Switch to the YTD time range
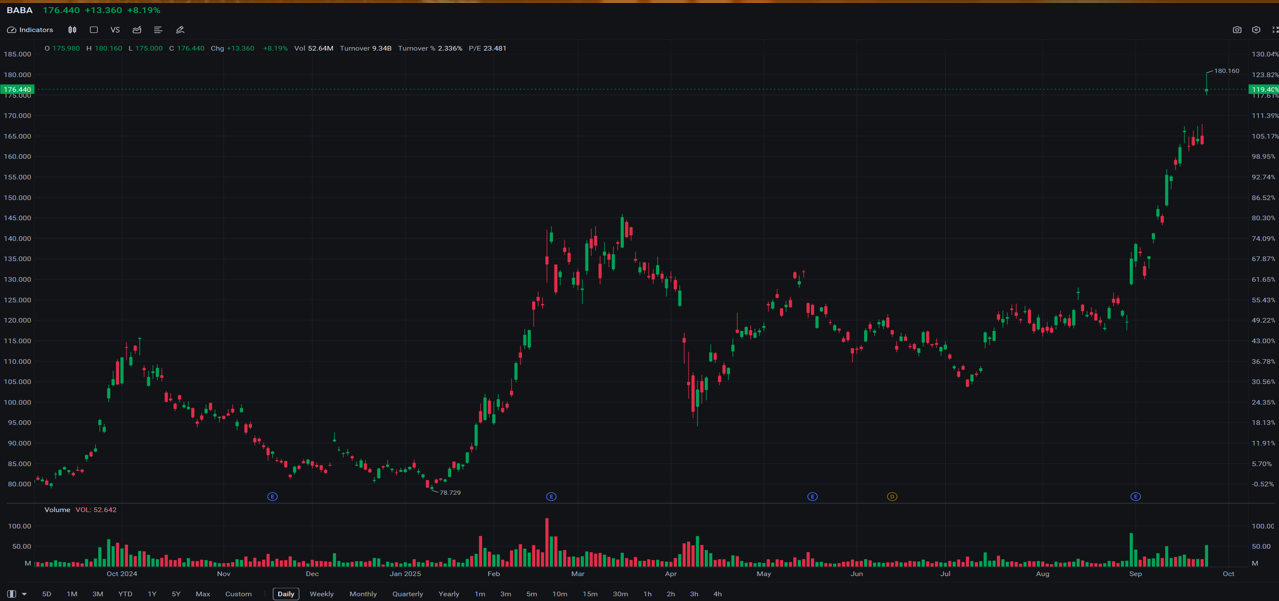This screenshot has height=601, width=1279. point(125,594)
